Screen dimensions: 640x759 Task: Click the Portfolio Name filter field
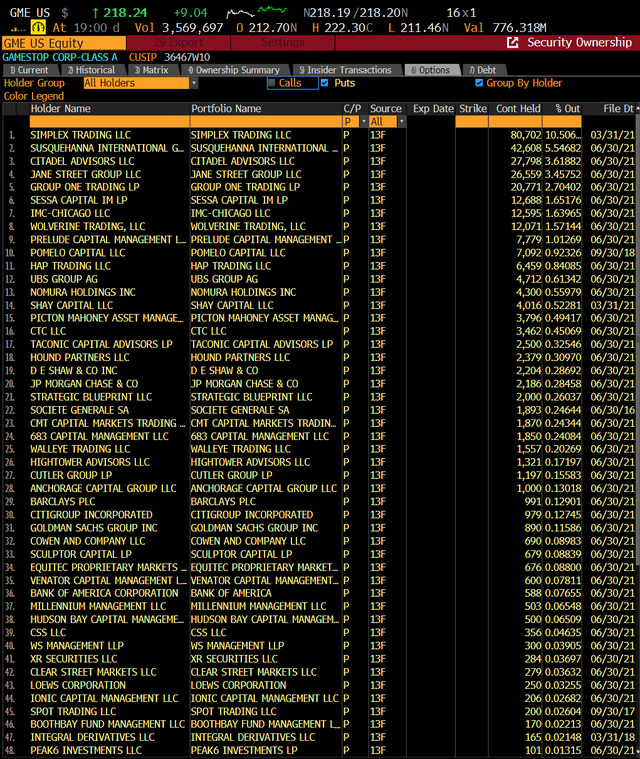(266, 121)
